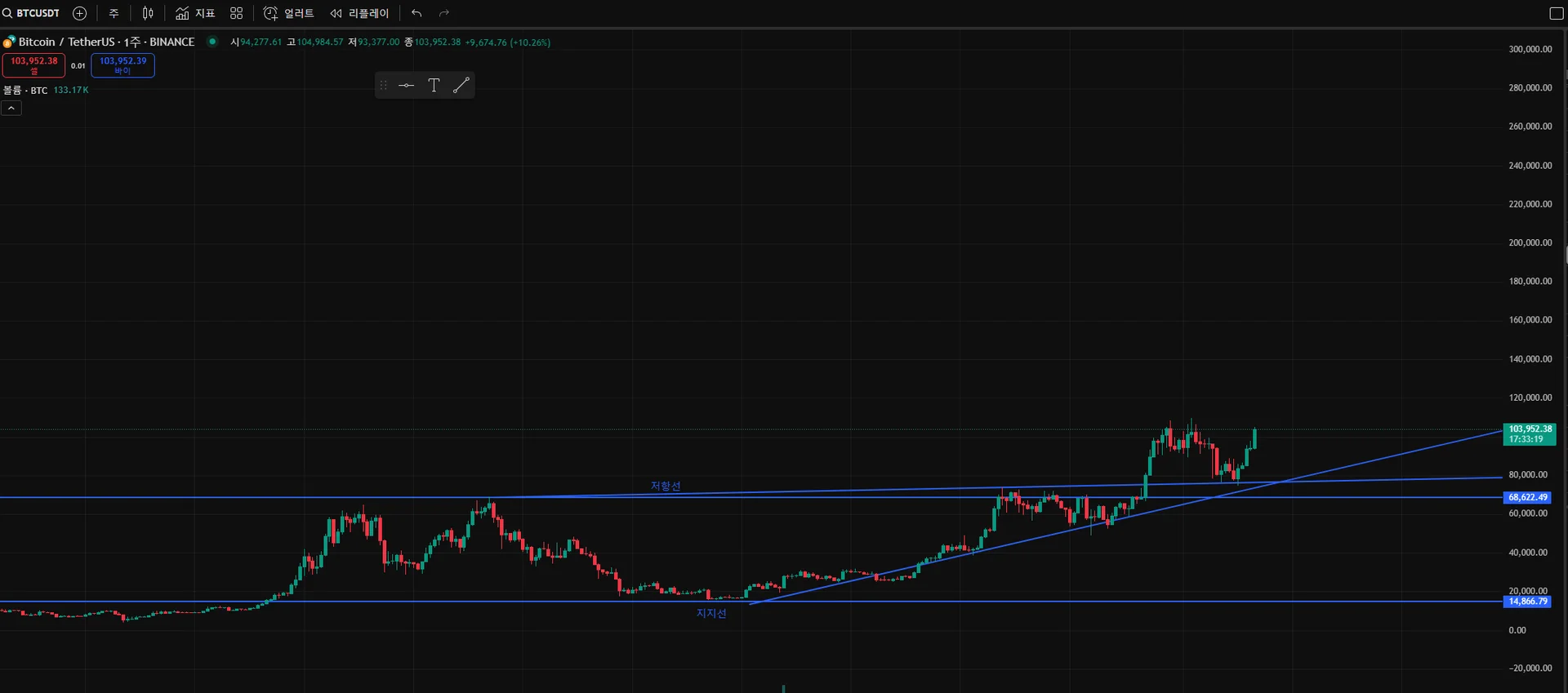Open the candlestick chart style selector

(148, 13)
